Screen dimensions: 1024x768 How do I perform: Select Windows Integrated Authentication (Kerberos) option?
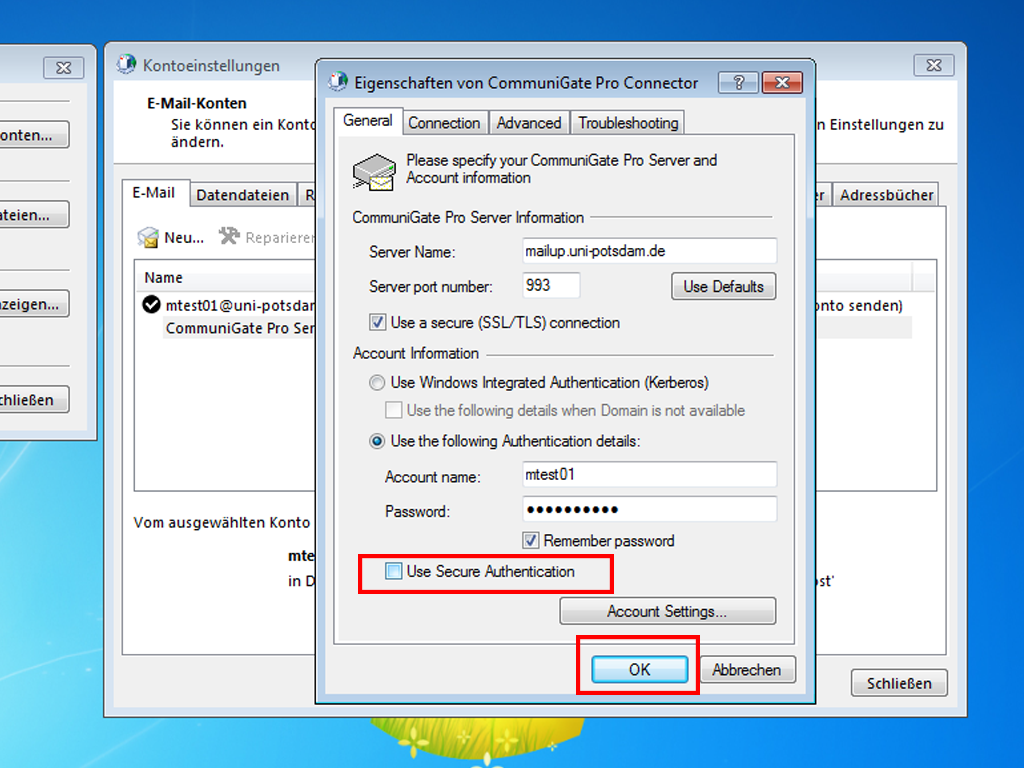pyautogui.click(x=377, y=383)
